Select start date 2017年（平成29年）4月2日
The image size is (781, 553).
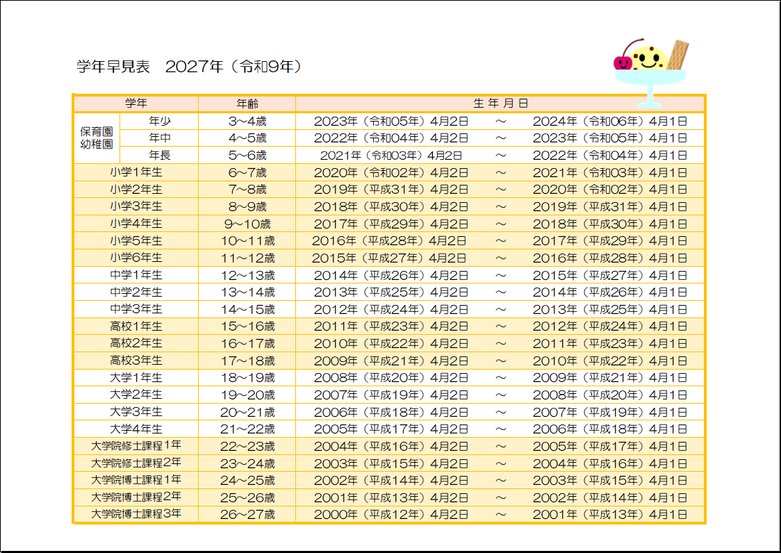pos(391,224)
